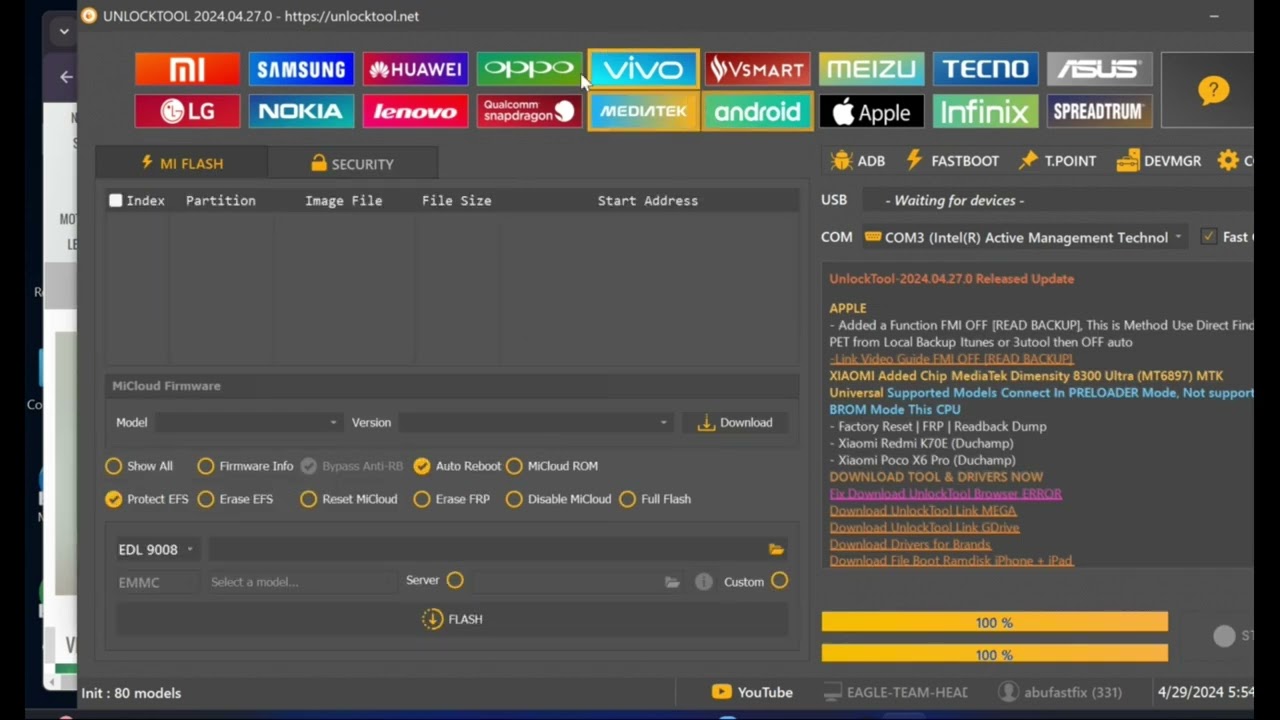Screen dimensions: 1280x720
Task: Launch DEVMGR device manager
Action: (1159, 161)
